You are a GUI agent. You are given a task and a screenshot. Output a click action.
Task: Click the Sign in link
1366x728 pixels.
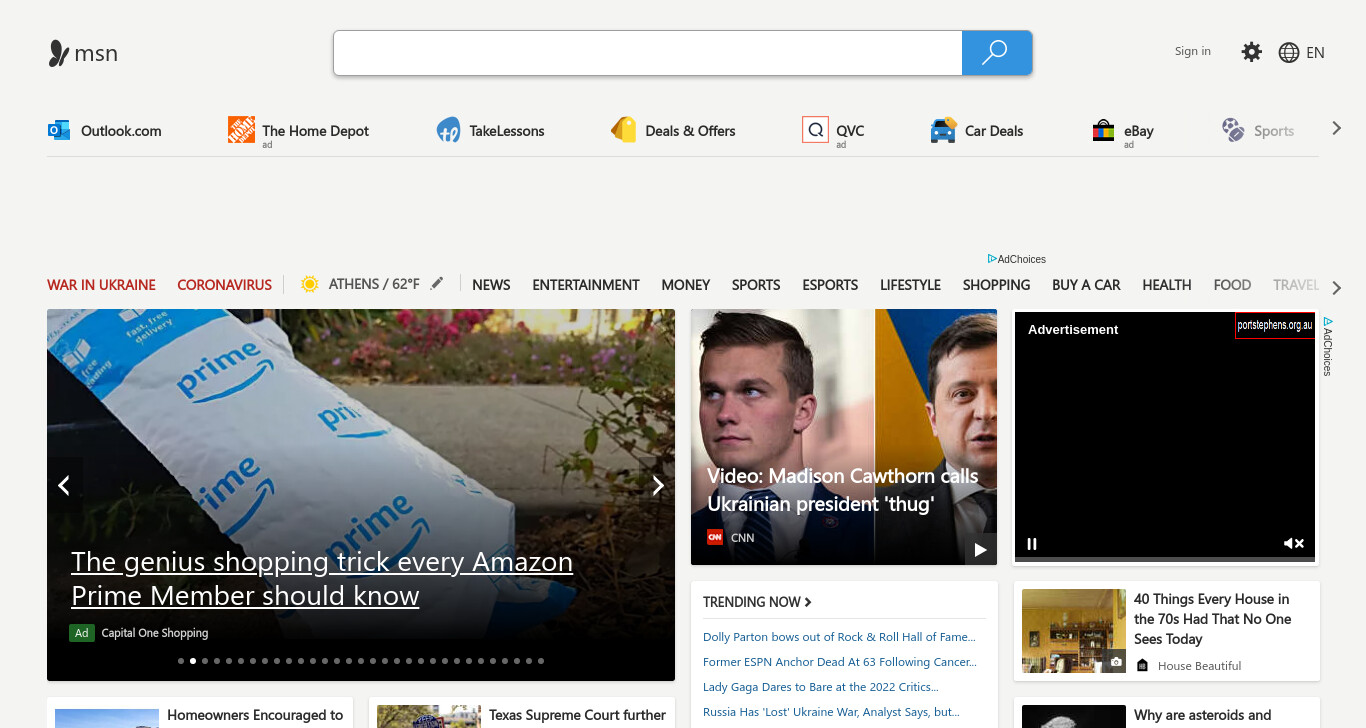click(x=1192, y=51)
